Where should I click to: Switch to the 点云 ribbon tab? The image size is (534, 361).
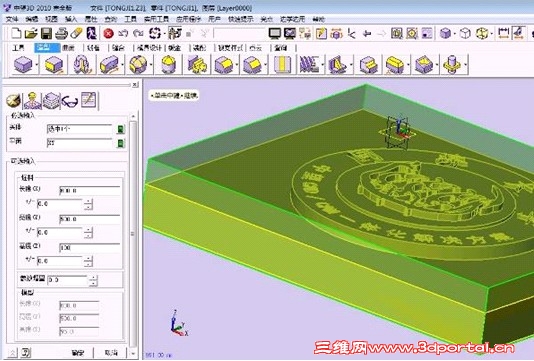click(x=256, y=48)
